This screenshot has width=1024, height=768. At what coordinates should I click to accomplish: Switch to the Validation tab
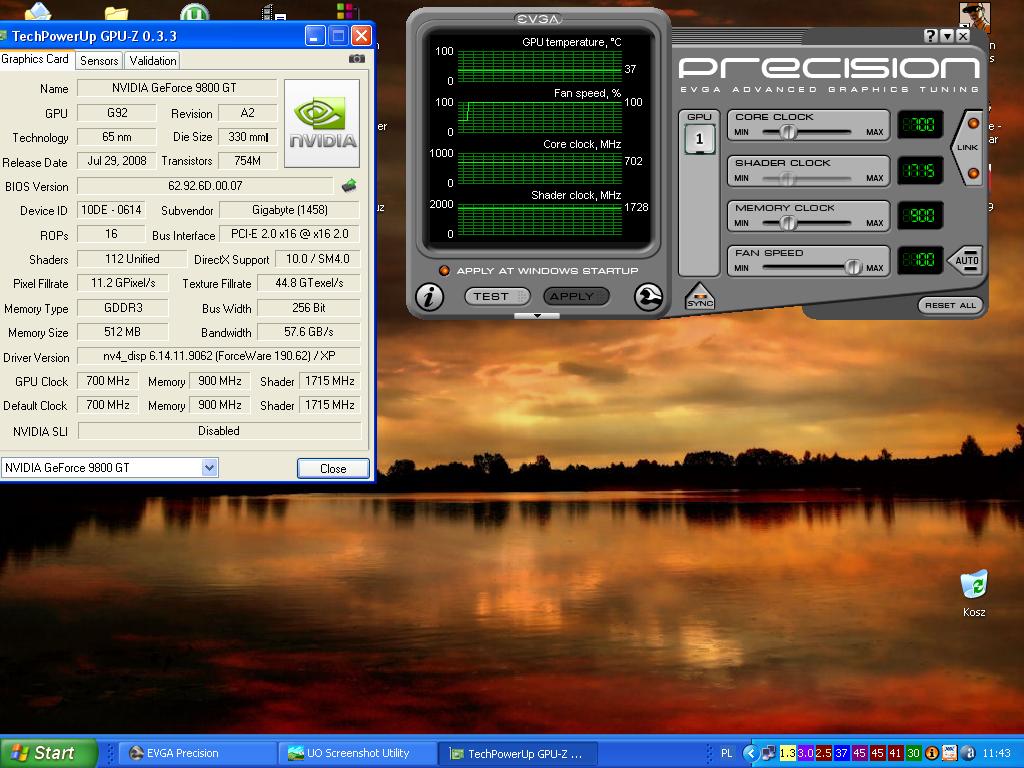pos(153,61)
